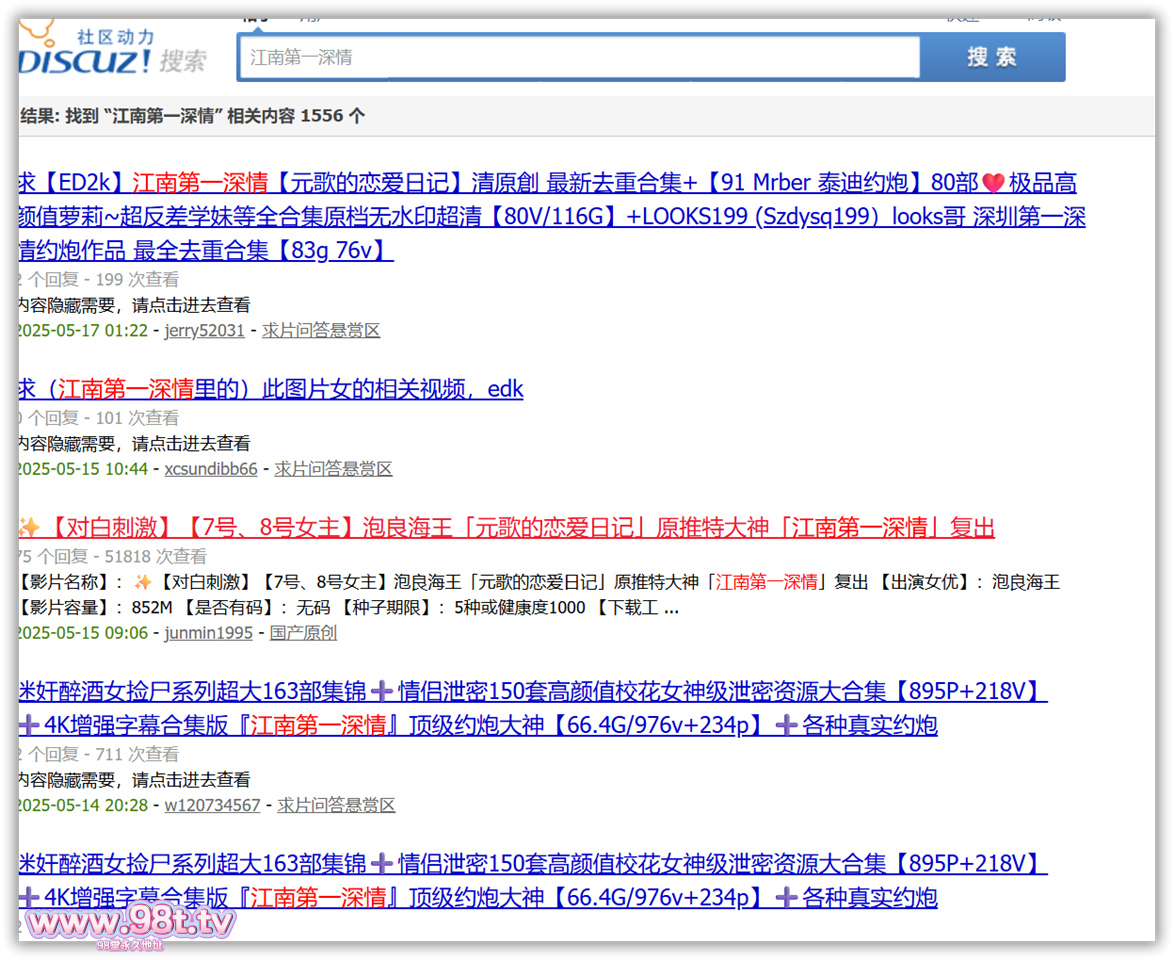This screenshot has width=1174, height=960.
Task: View author profile w120734567
Action: [x=212, y=805]
